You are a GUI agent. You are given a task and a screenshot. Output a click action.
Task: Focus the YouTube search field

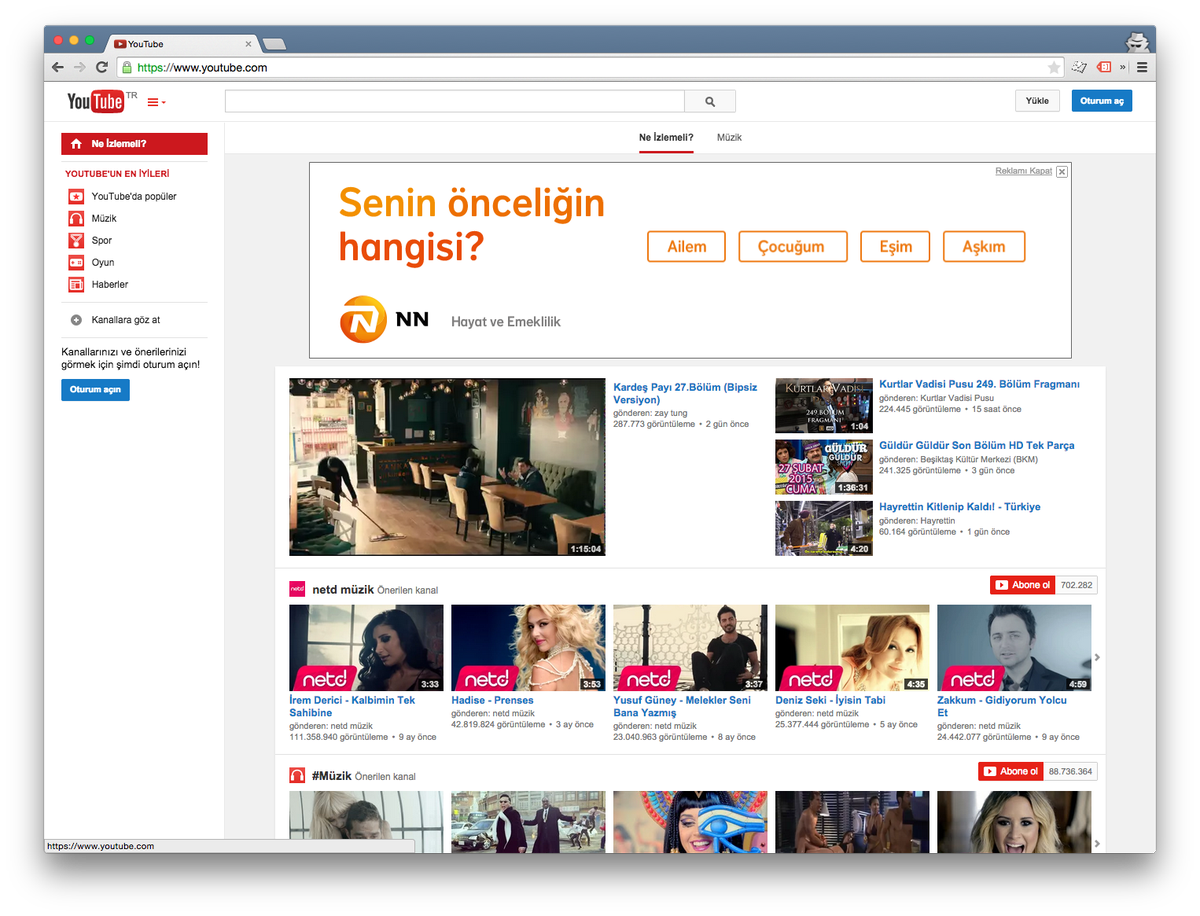tap(455, 101)
